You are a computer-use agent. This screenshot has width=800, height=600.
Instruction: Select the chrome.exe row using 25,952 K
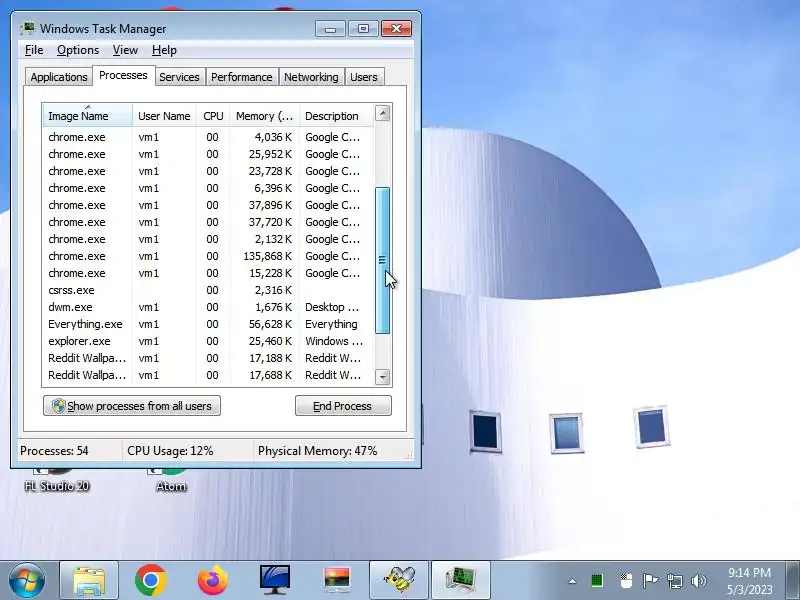tap(208, 154)
